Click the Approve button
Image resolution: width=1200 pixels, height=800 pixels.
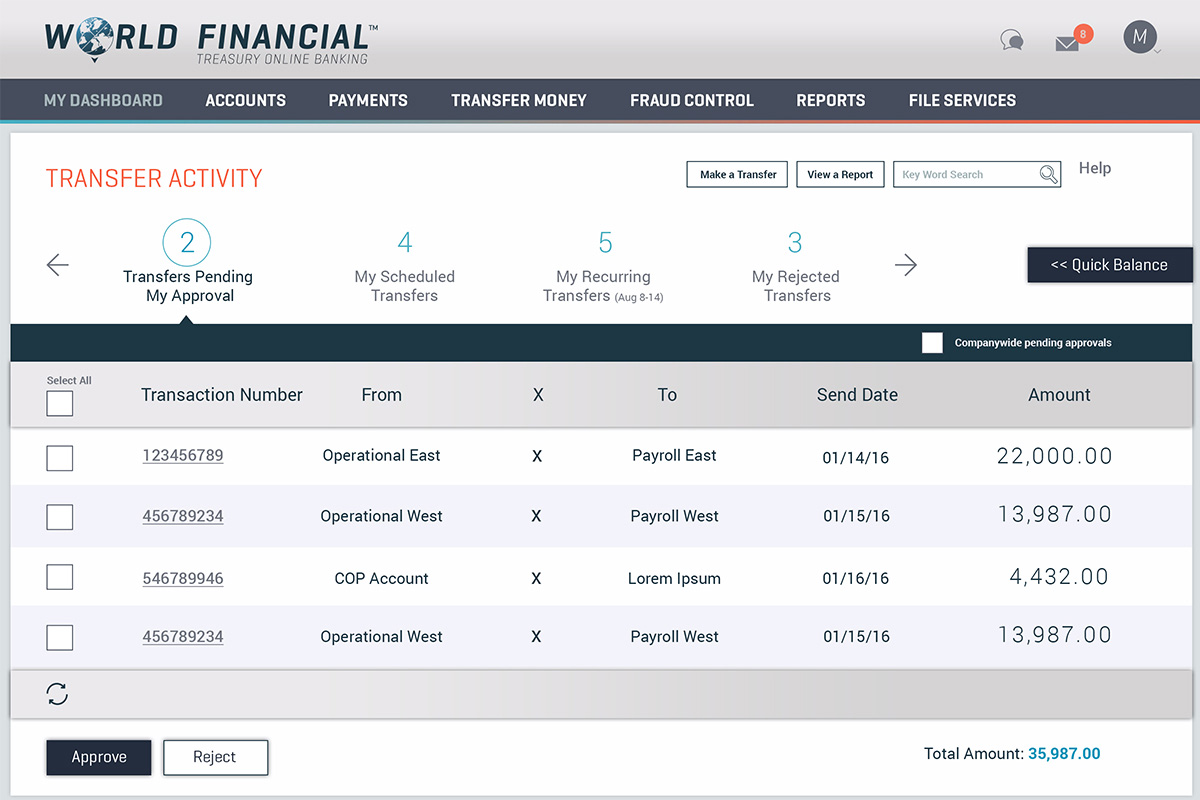(99, 757)
